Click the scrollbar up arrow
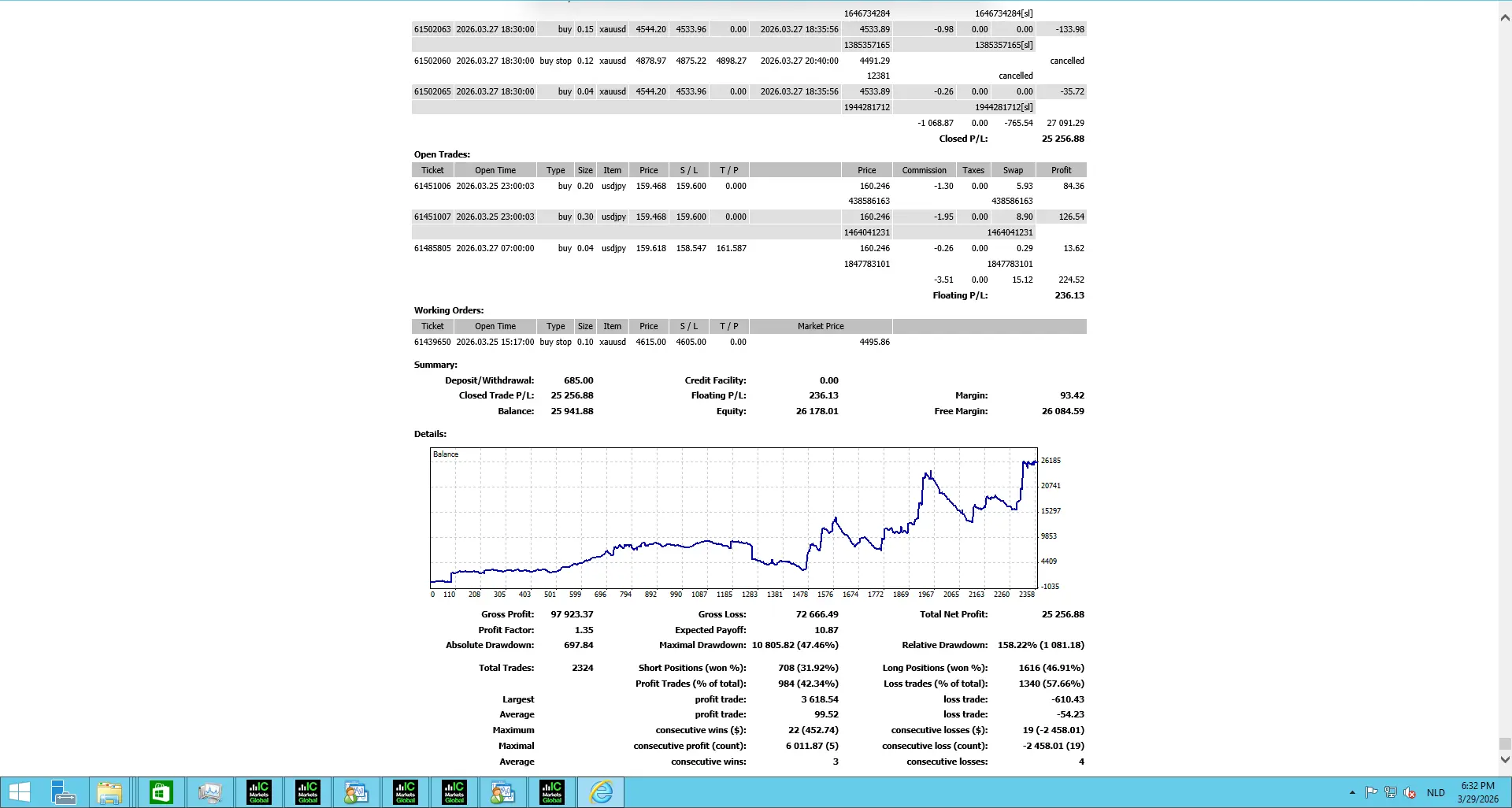 (1505, 17)
